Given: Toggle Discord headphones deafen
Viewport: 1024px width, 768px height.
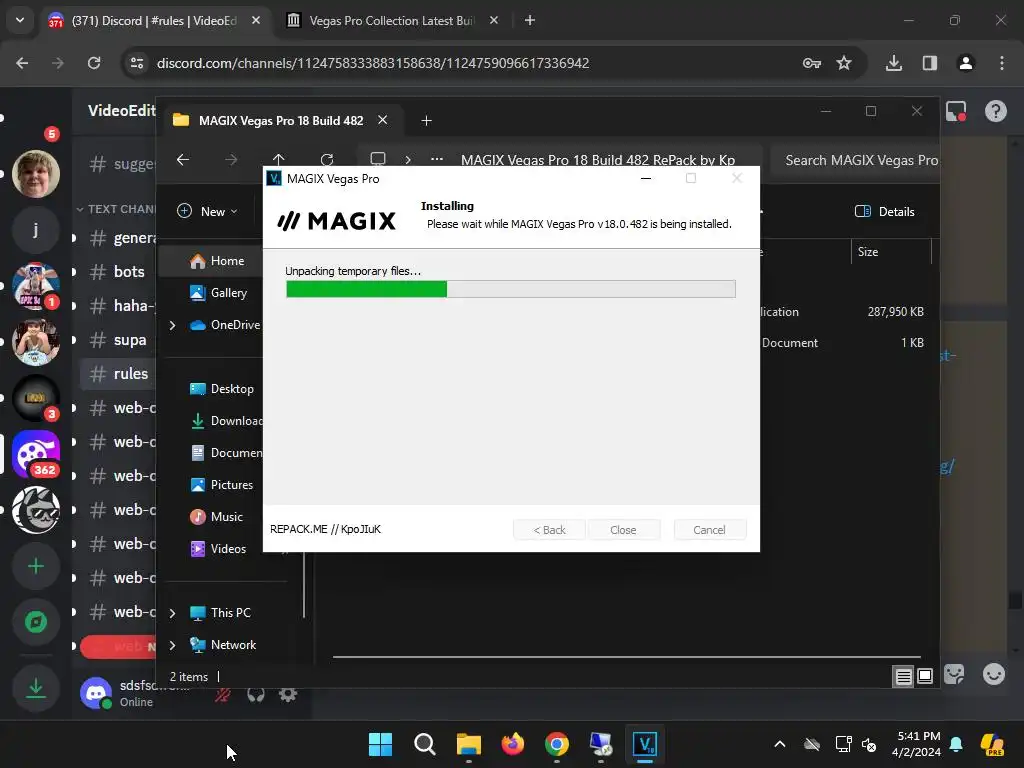Looking at the screenshot, I should pyautogui.click(x=255, y=694).
